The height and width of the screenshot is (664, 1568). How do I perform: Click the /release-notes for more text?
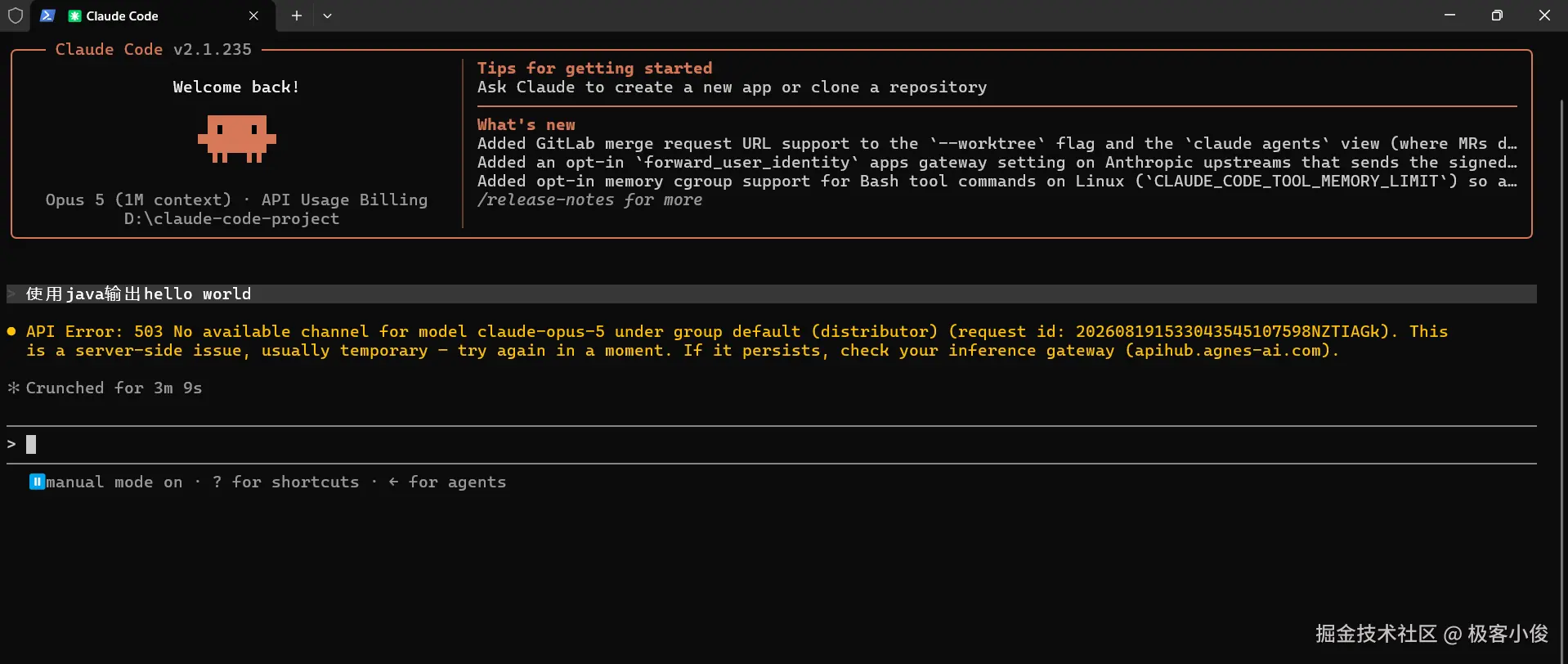[x=589, y=200]
